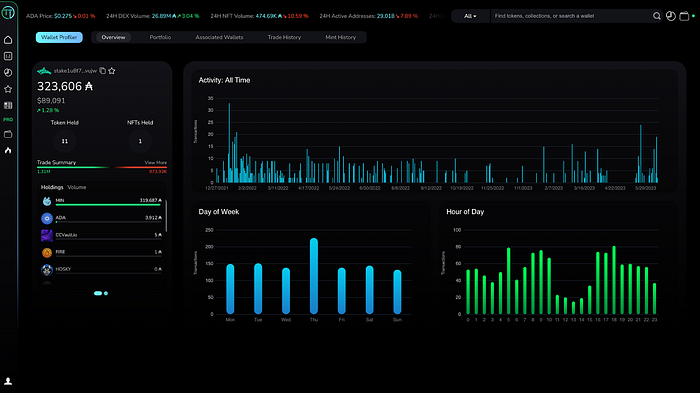Click the holdings list scrollbar
The height and width of the screenshot is (393, 700).
pyautogui.click(x=166, y=216)
